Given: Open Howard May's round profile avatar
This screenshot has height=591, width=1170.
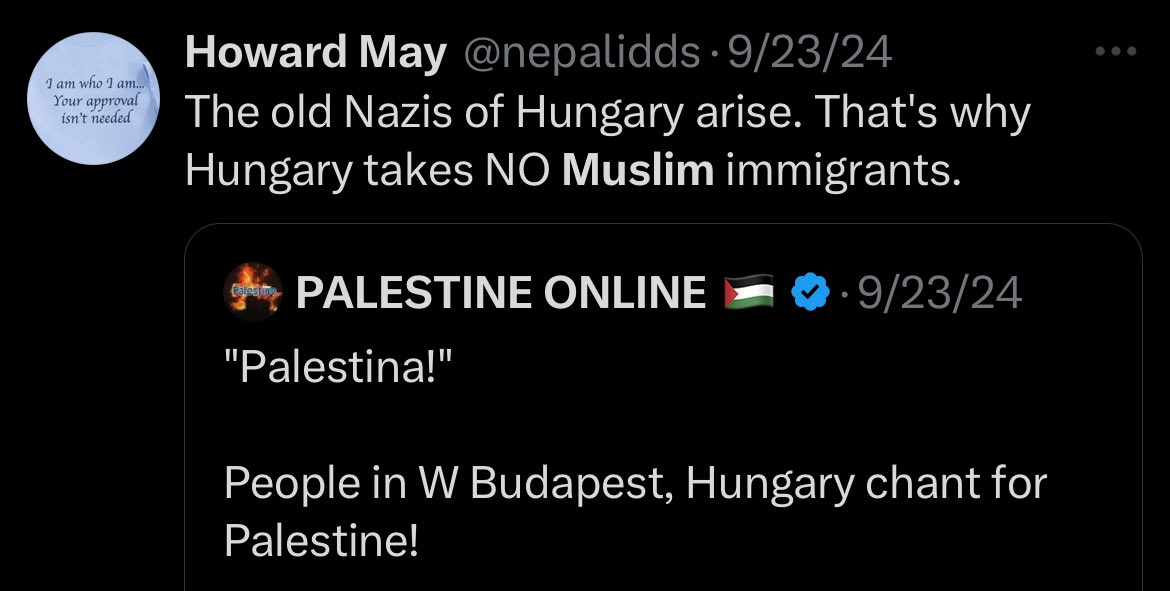Looking at the screenshot, I should 93,98.
